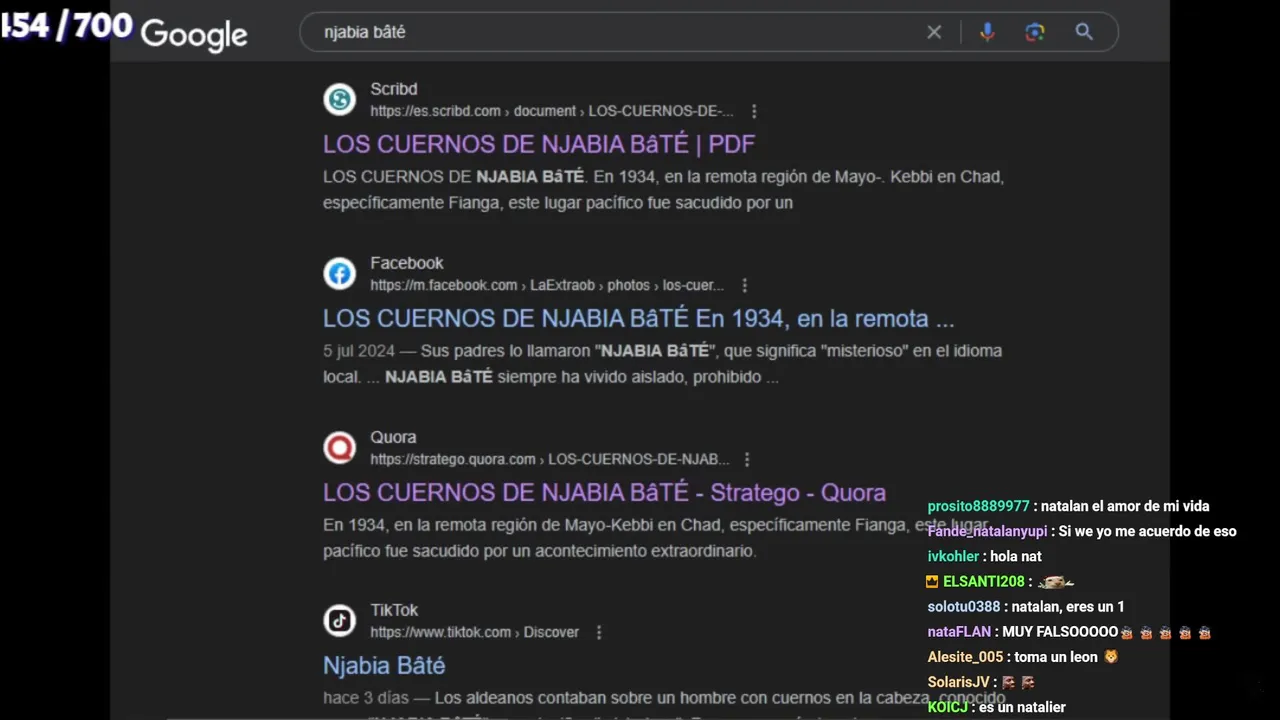The image size is (1280, 720).
Task: Click chat username prosito8889977
Action: 978,506
